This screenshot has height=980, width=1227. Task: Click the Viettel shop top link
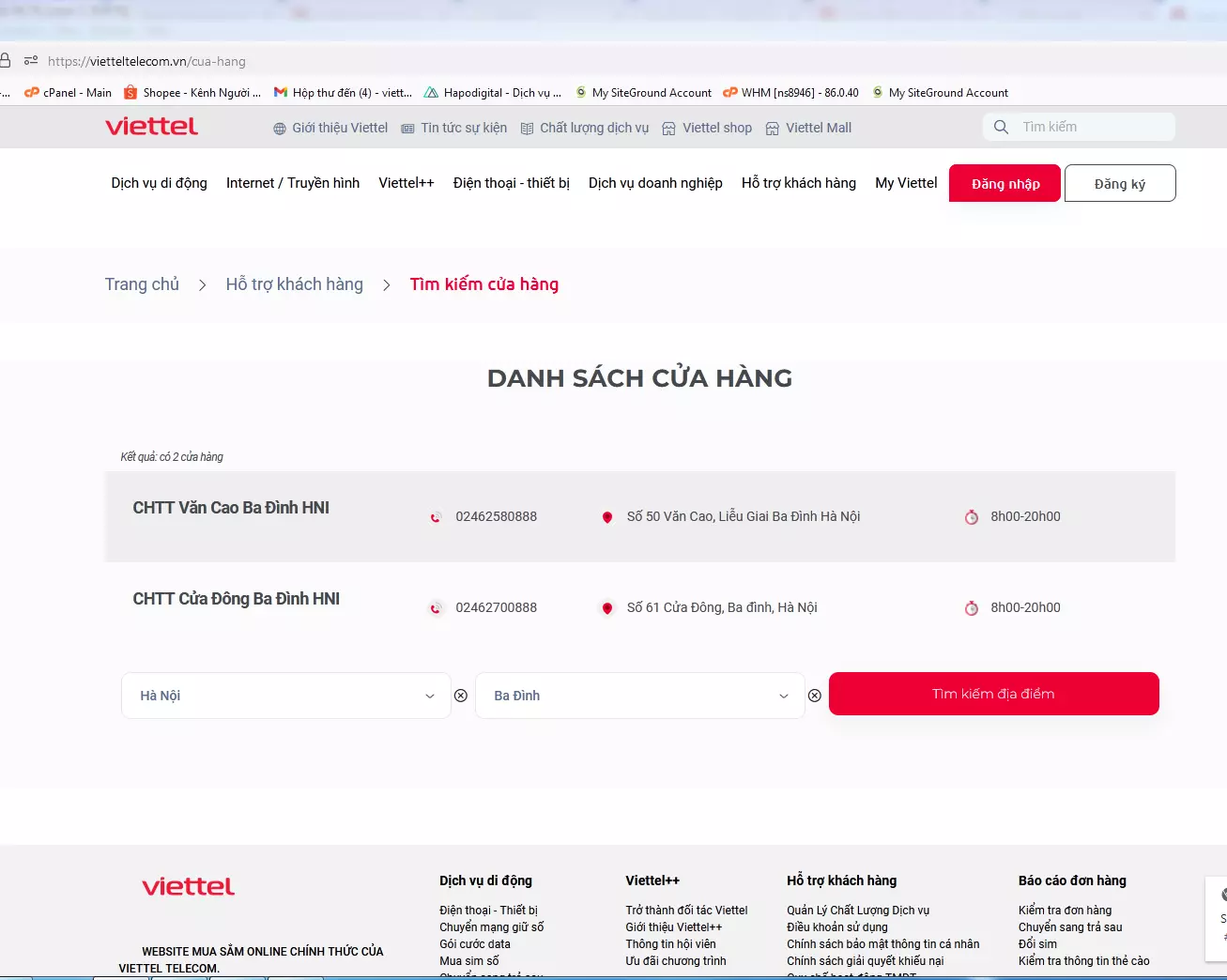(x=717, y=128)
